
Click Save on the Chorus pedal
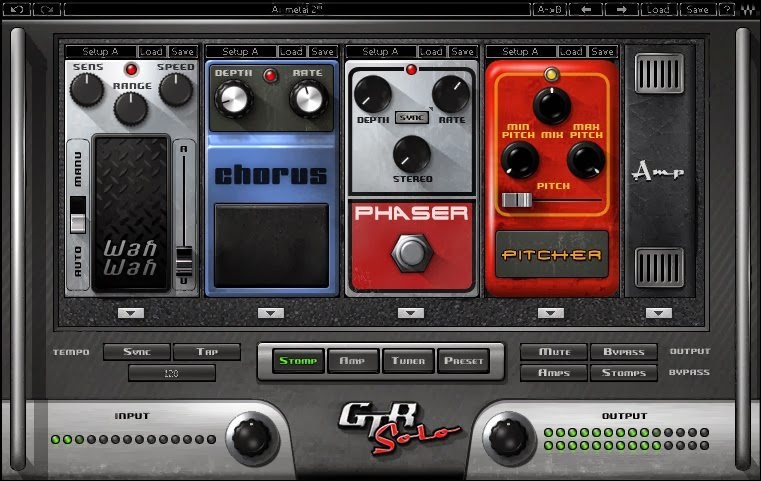[x=322, y=51]
